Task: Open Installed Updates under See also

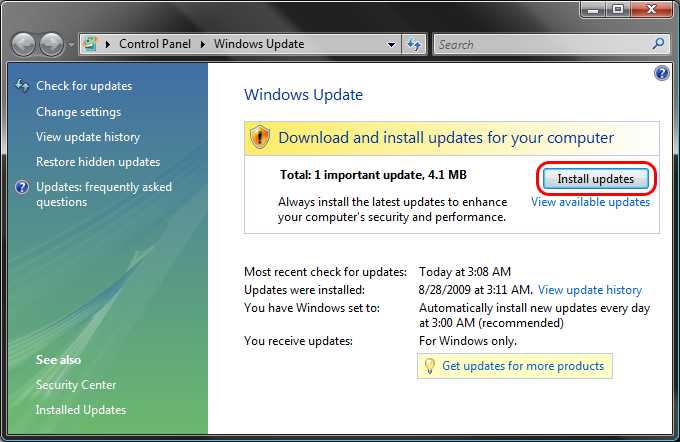Action: coord(81,410)
